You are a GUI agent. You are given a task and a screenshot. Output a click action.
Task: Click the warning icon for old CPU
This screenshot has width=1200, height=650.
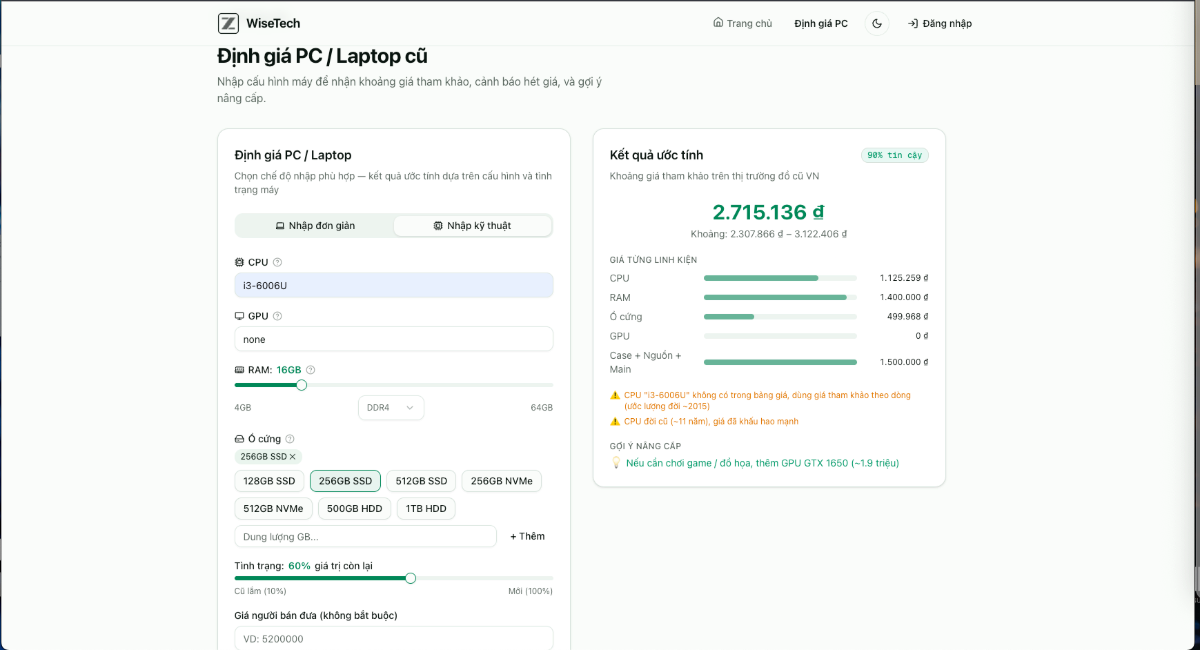[x=615, y=421]
